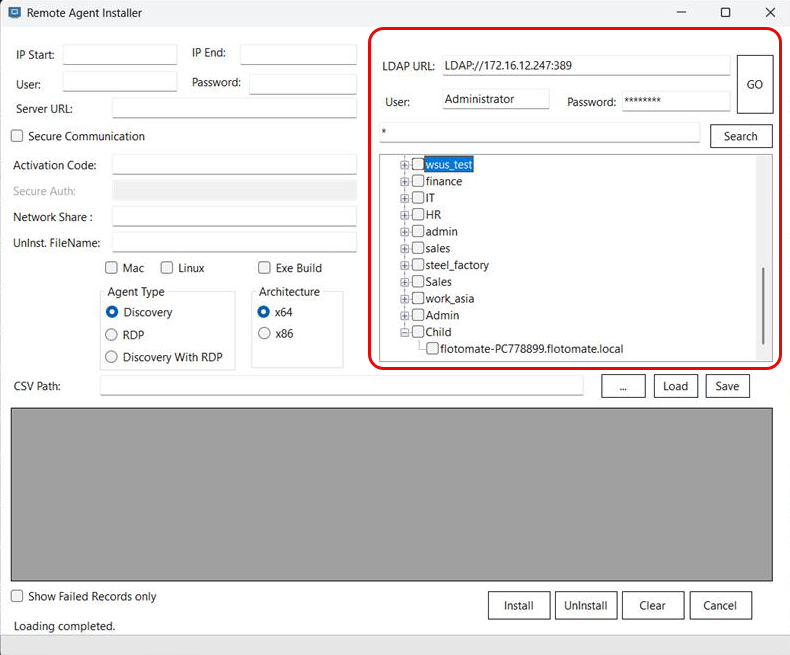Toggle Show Failed Records only
Screen dimensions: 790x655
(17, 596)
